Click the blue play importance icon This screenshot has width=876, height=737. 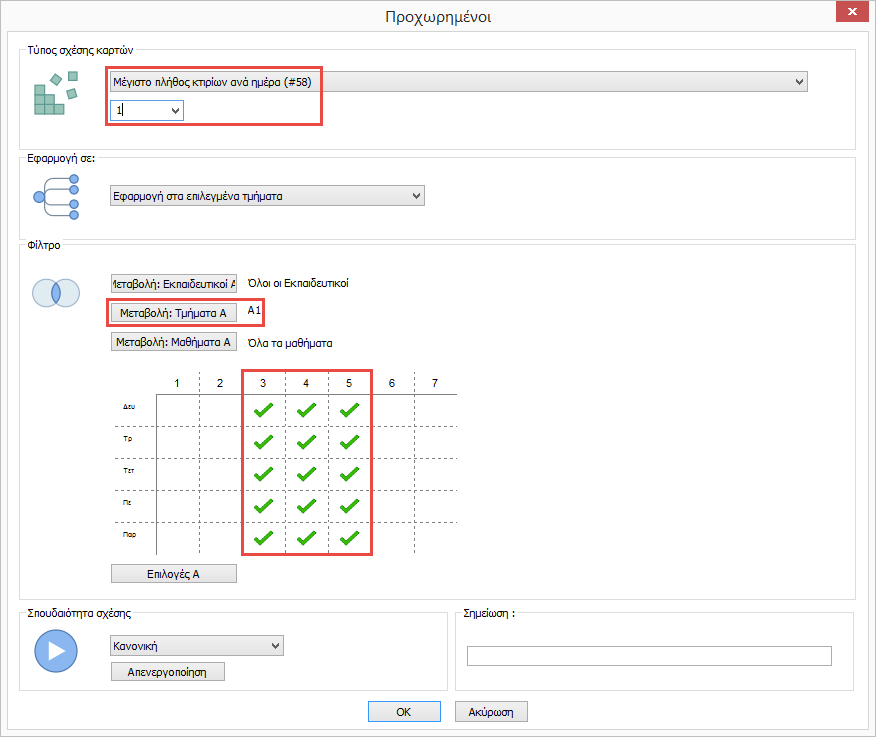[56, 652]
